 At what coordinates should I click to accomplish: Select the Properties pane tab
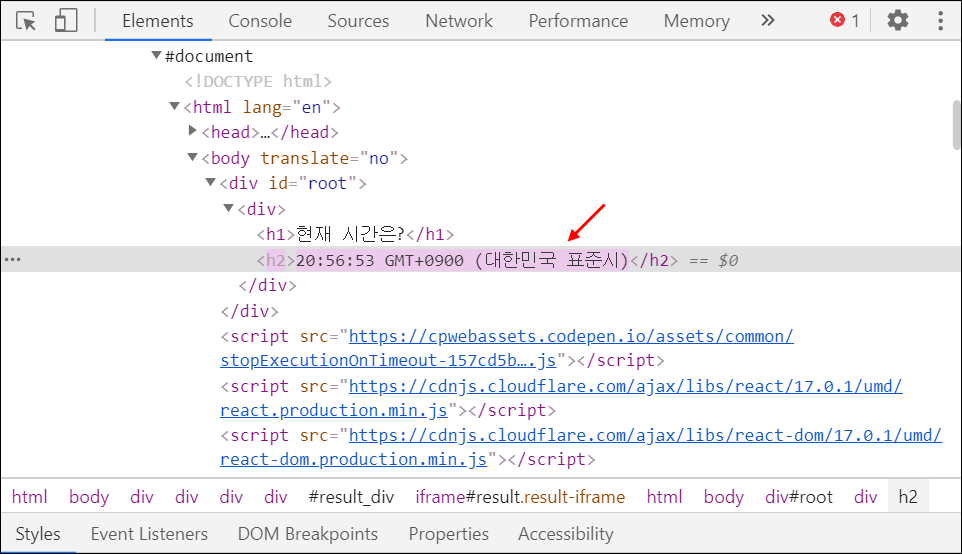coord(448,534)
